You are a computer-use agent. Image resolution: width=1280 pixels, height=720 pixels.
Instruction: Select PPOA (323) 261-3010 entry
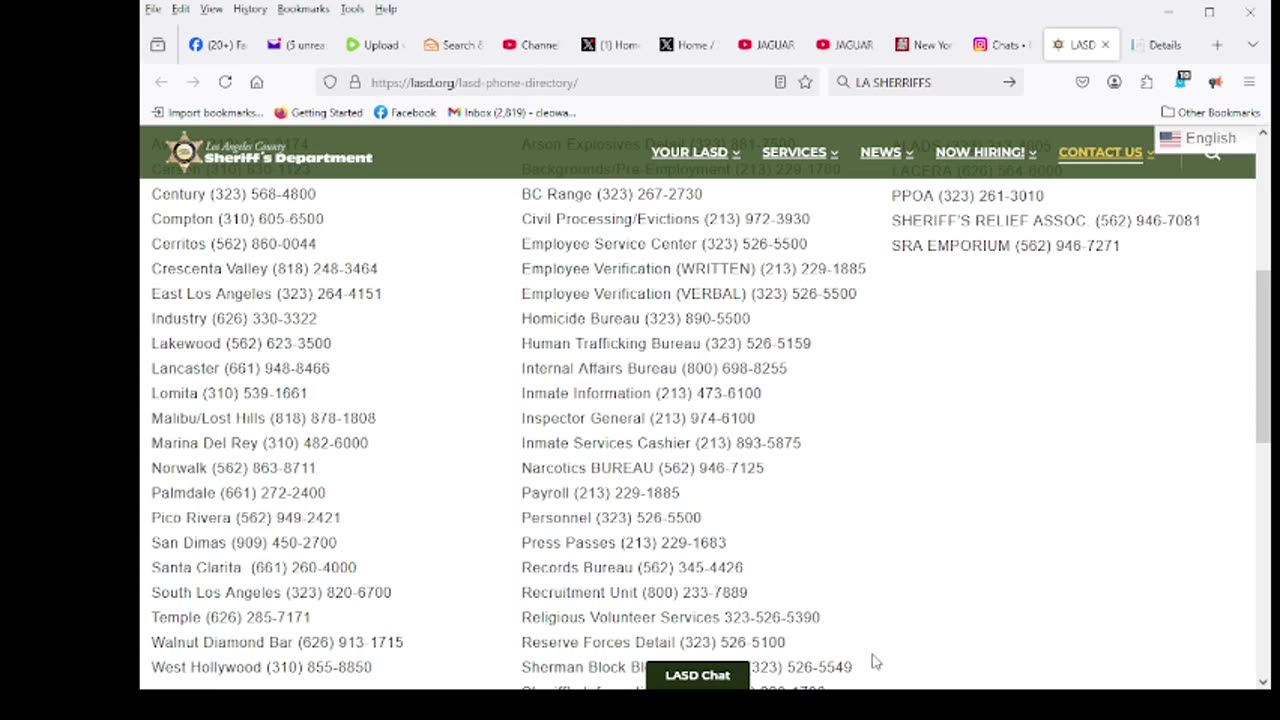[x=967, y=196]
